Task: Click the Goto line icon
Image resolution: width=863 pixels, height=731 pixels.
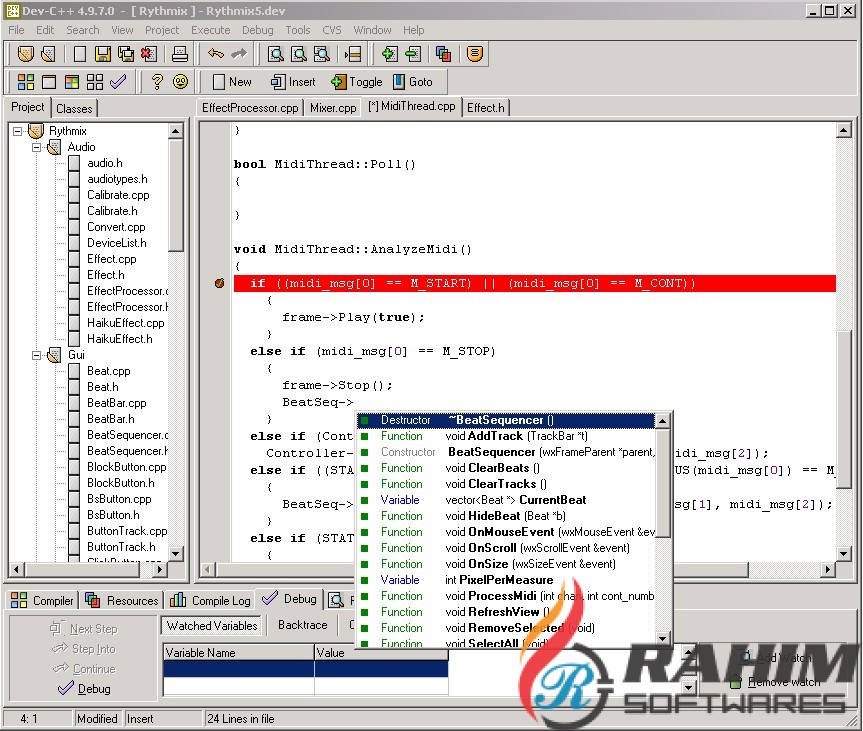Action: click(353, 54)
